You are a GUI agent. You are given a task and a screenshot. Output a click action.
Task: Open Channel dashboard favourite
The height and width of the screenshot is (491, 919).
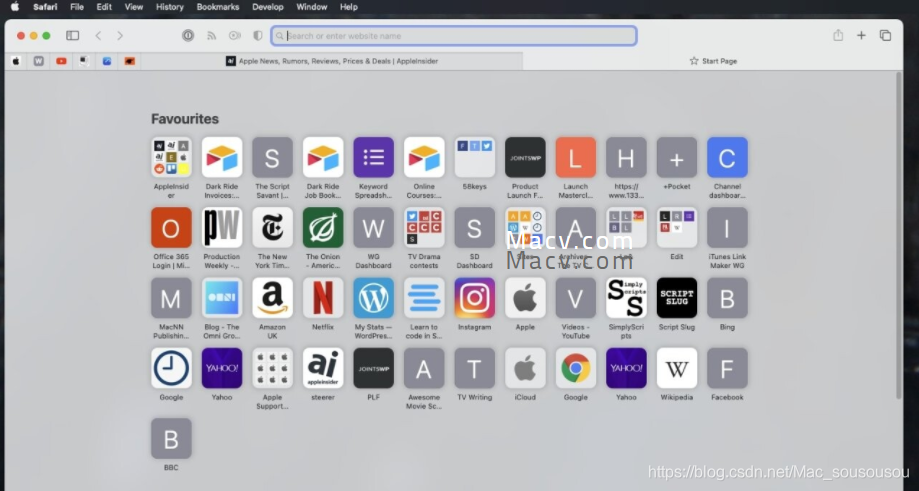tap(727, 157)
